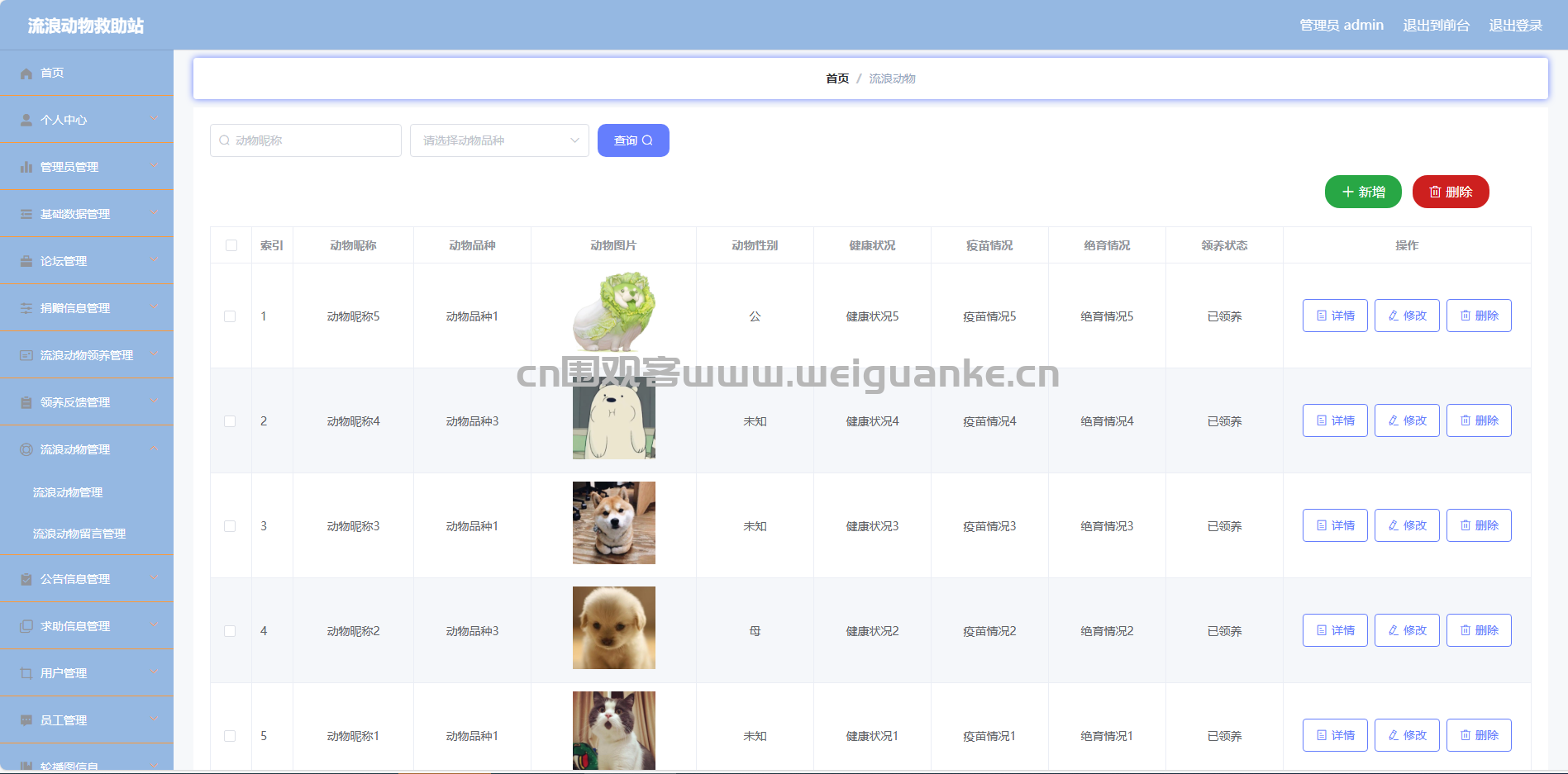The image size is (1568, 774).
Task: Check the row for 动物昵称5
Action: click(230, 316)
